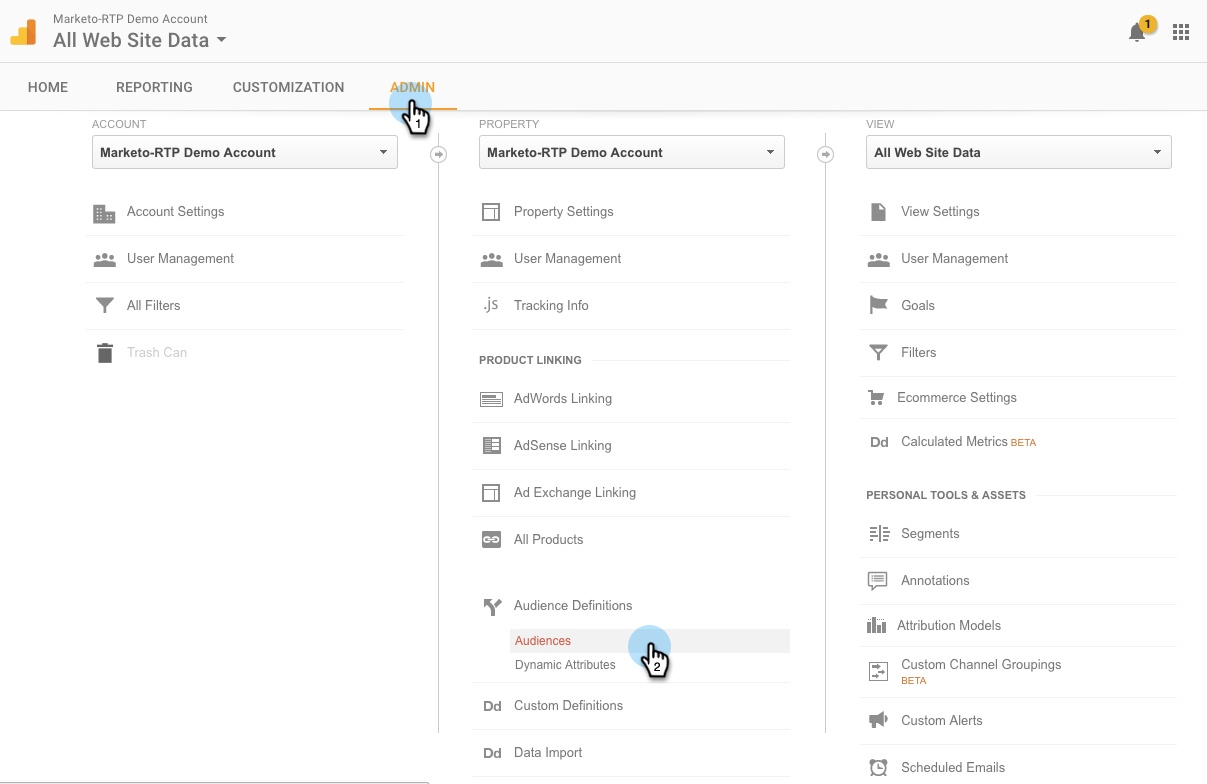Click the All Filters funnel icon
Viewport: 1207px width, 784px height.
point(104,306)
